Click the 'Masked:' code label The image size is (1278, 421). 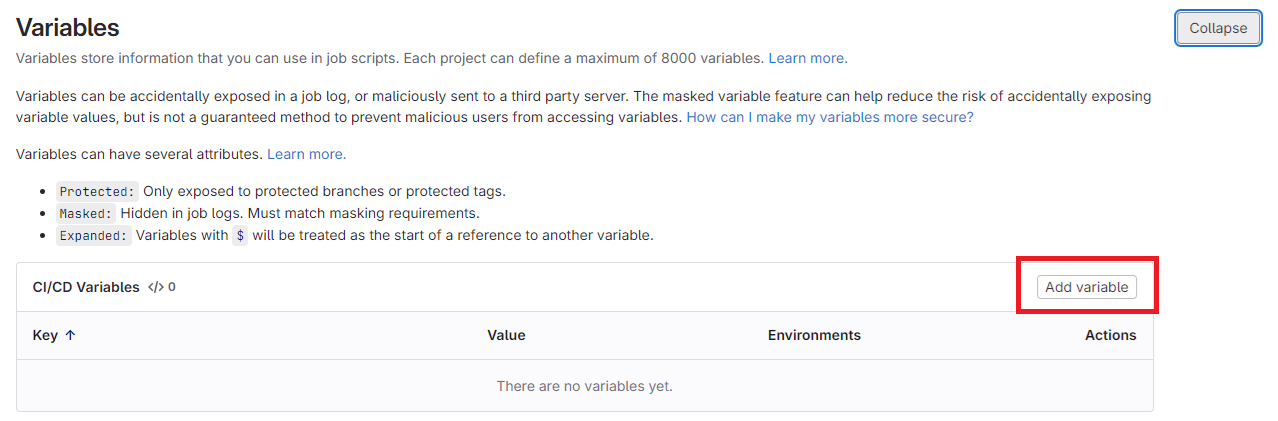click(x=85, y=213)
